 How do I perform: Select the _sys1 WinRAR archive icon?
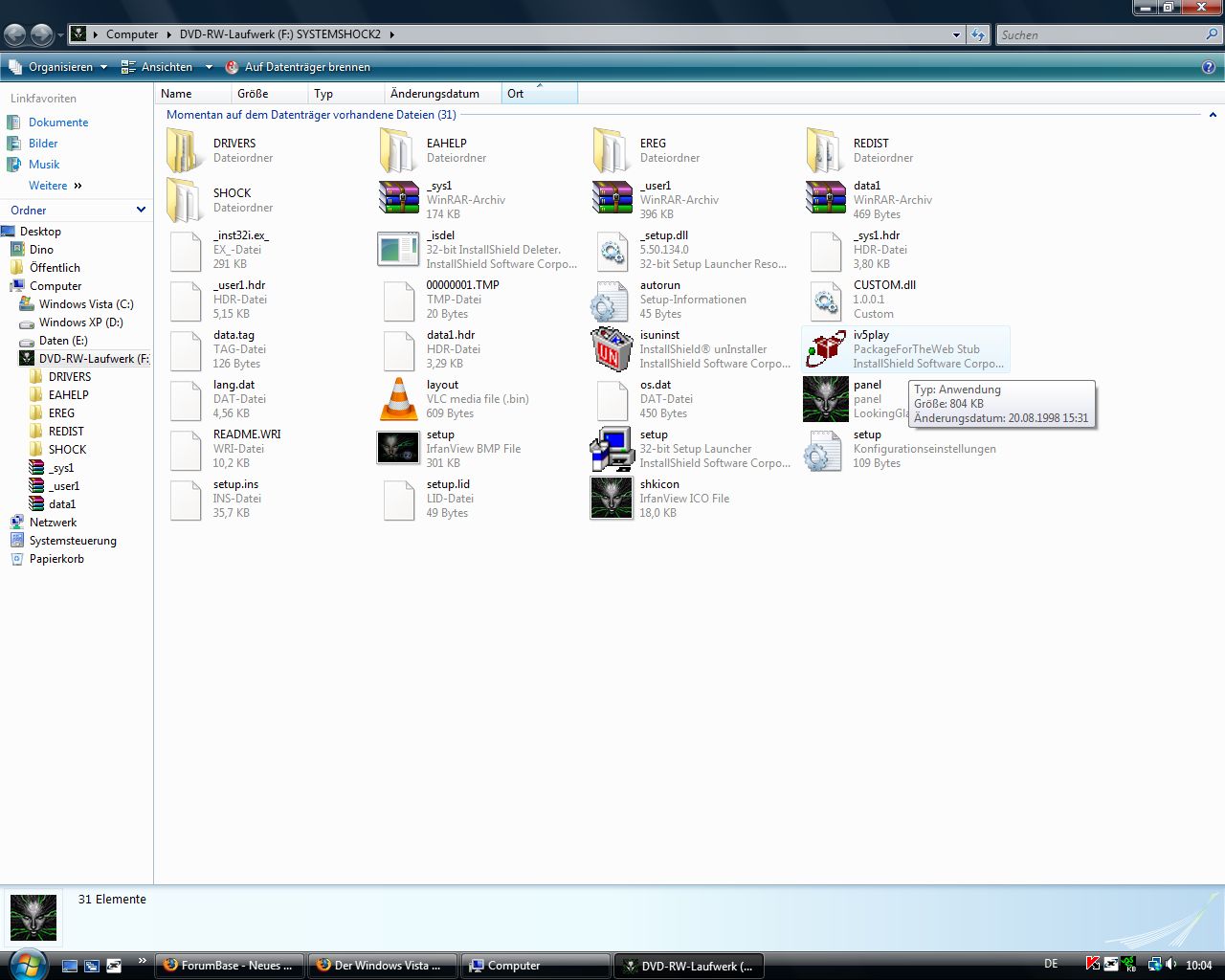[398, 199]
